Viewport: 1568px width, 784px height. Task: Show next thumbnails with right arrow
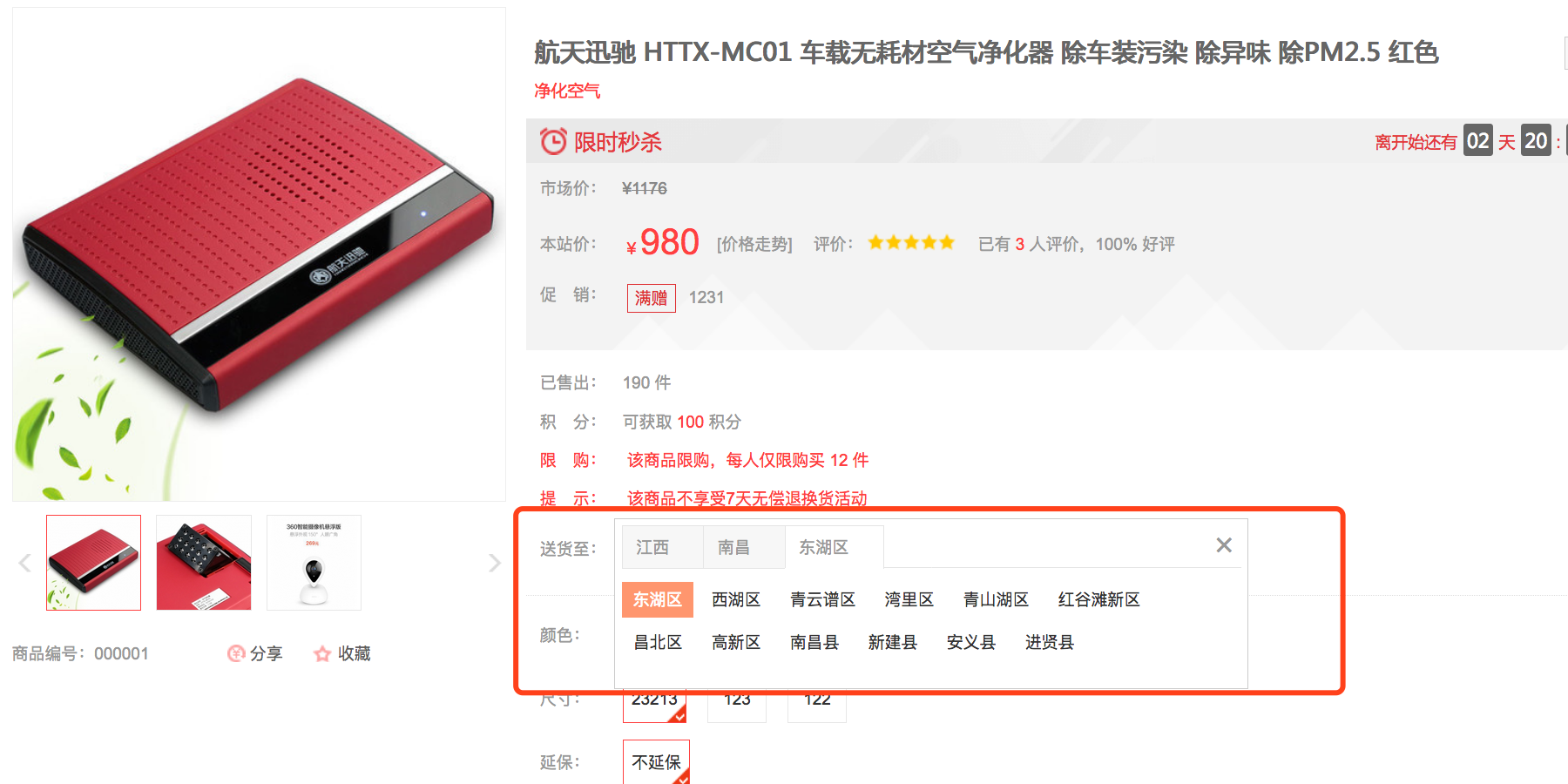click(x=494, y=563)
